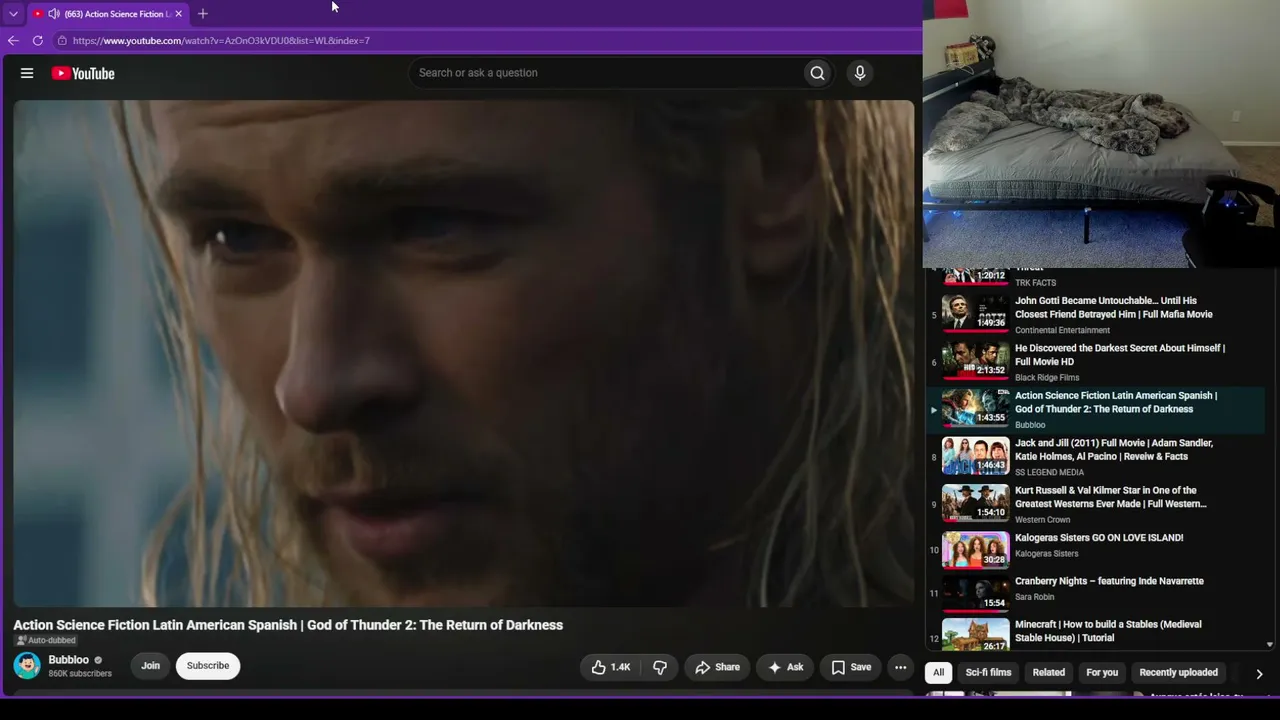The image size is (1280, 720).
Task: Mute tab using the speaker icon
Action: point(53,14)
